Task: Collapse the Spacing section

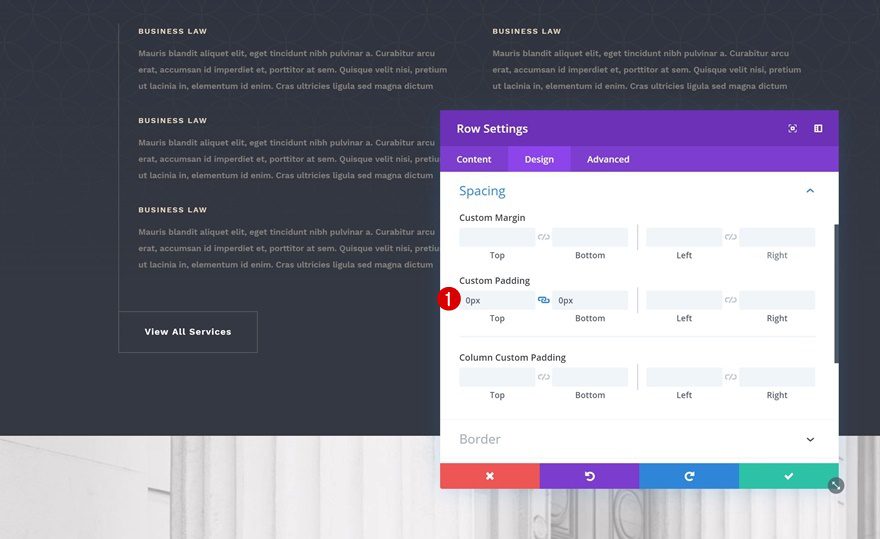Action: [x=810, y=191]
